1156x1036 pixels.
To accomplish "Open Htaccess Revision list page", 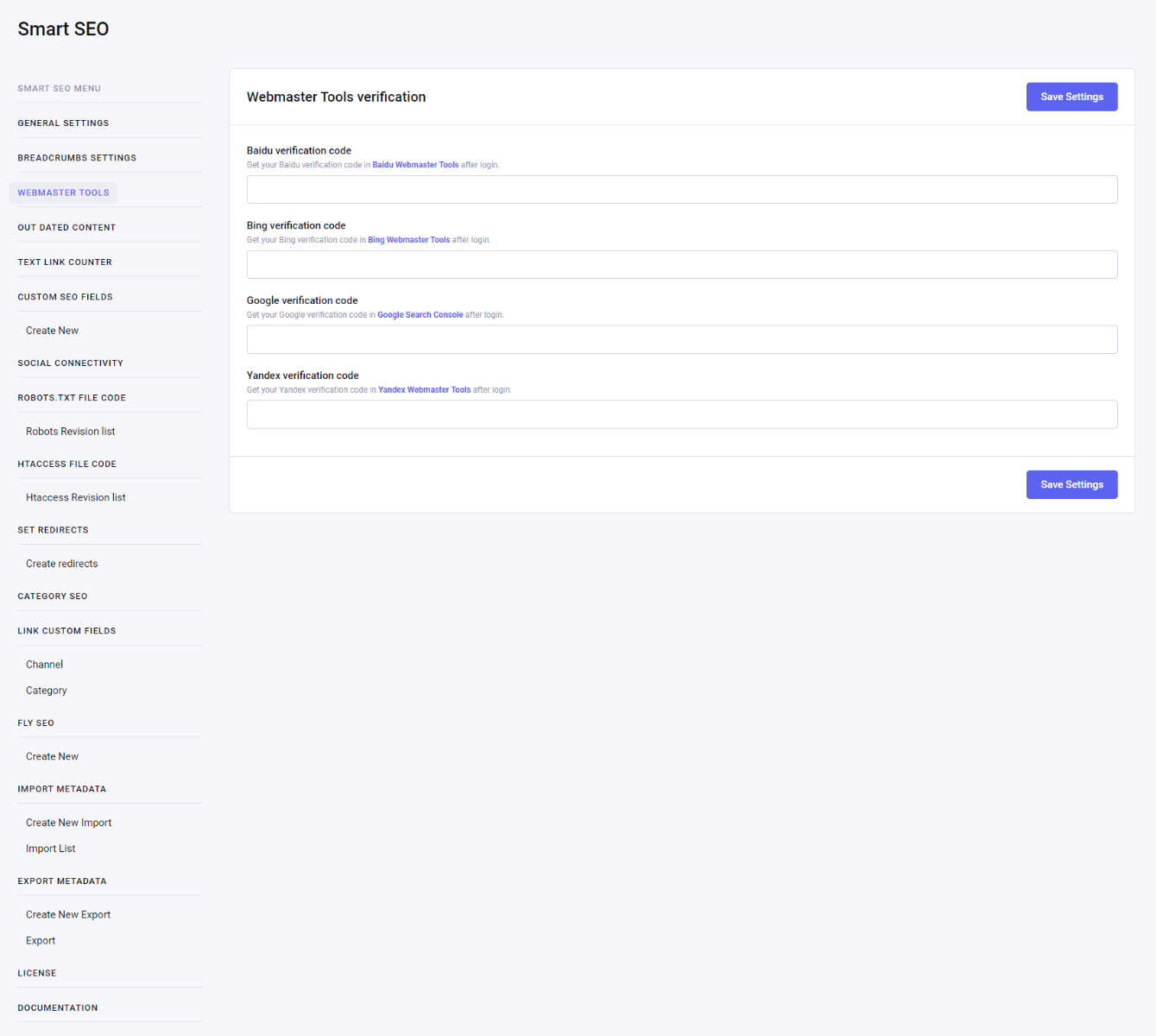I will click(x=75, y=498).
